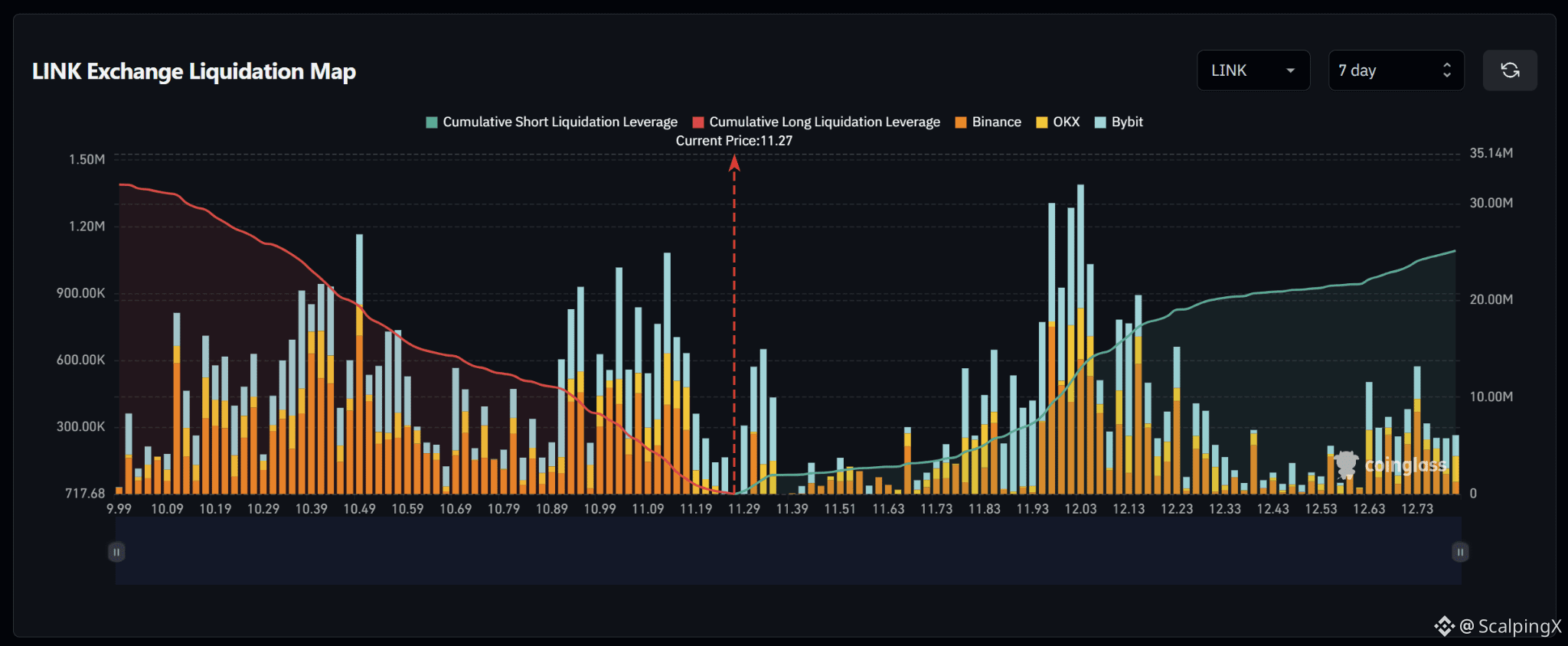
Task: Click the 12.53 price axis label
Action: tap(1321, 509)
